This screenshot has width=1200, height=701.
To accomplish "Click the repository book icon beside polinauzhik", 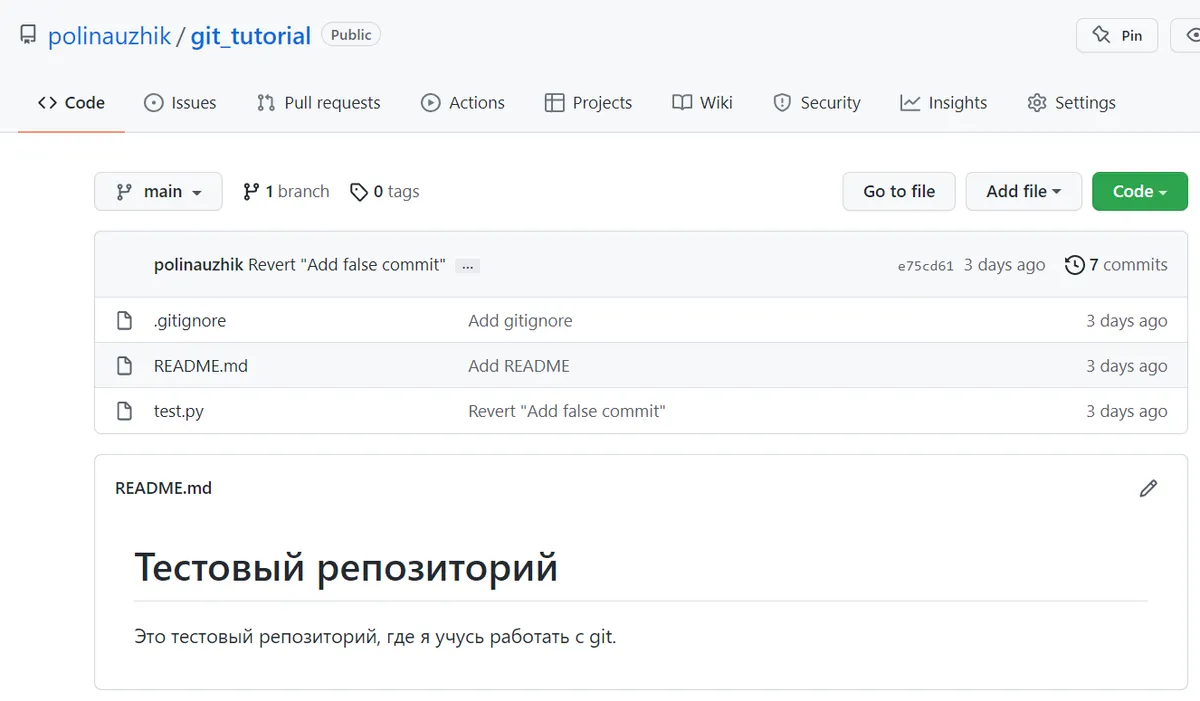I will 28,36.
